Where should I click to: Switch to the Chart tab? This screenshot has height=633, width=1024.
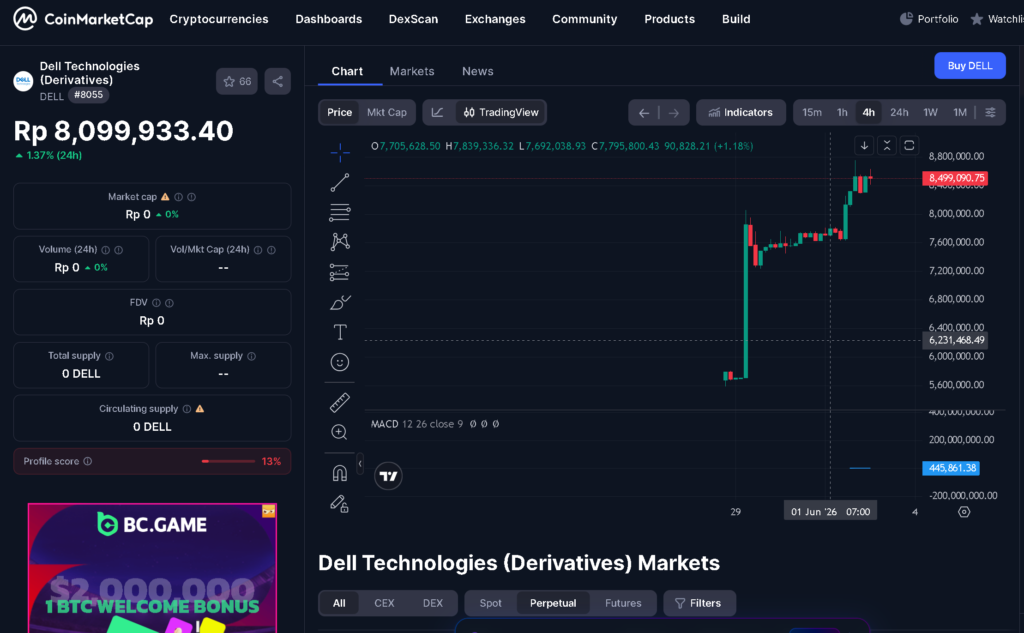coord(347,71)
